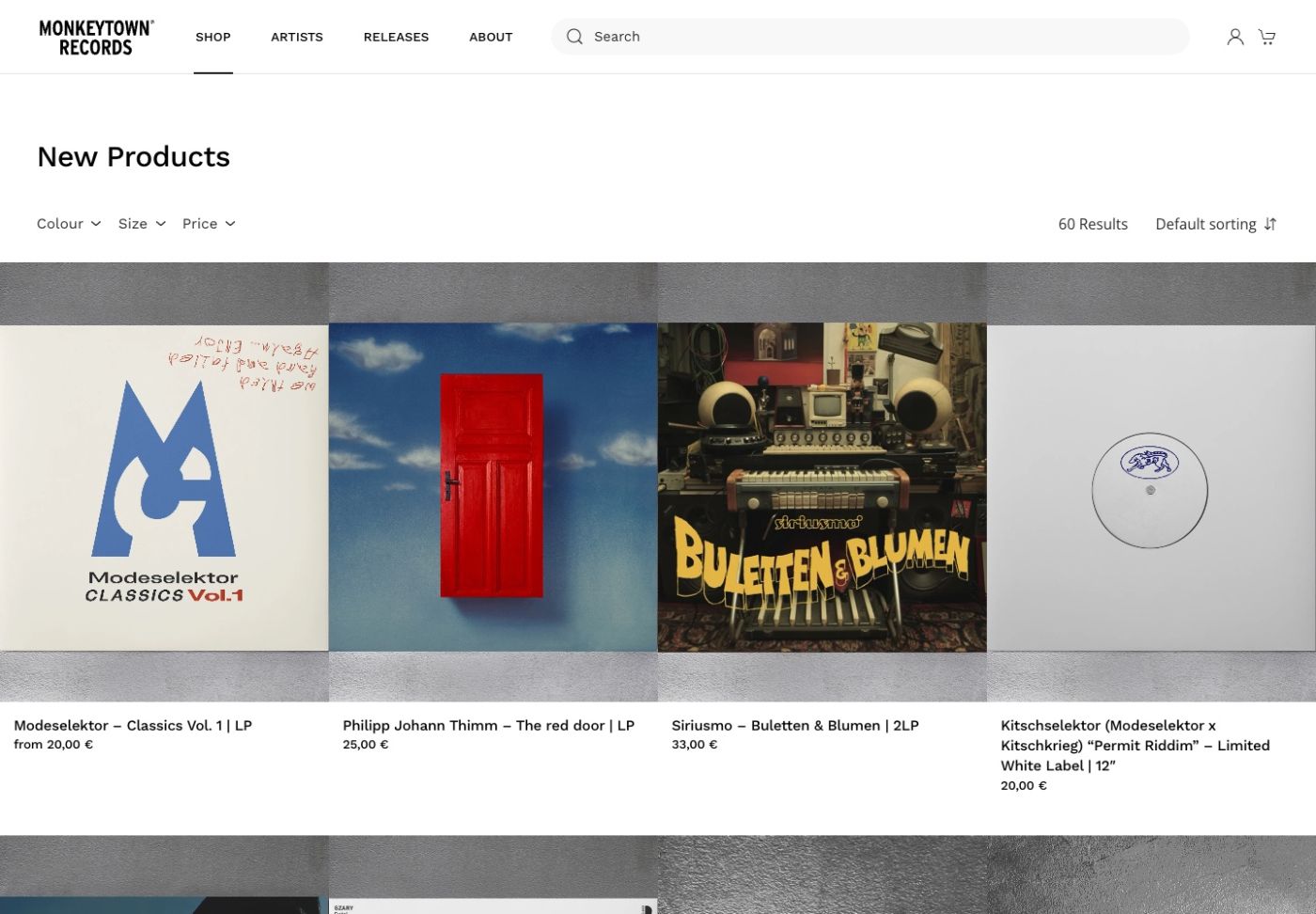Open the Releases menu item

(396, 37)
